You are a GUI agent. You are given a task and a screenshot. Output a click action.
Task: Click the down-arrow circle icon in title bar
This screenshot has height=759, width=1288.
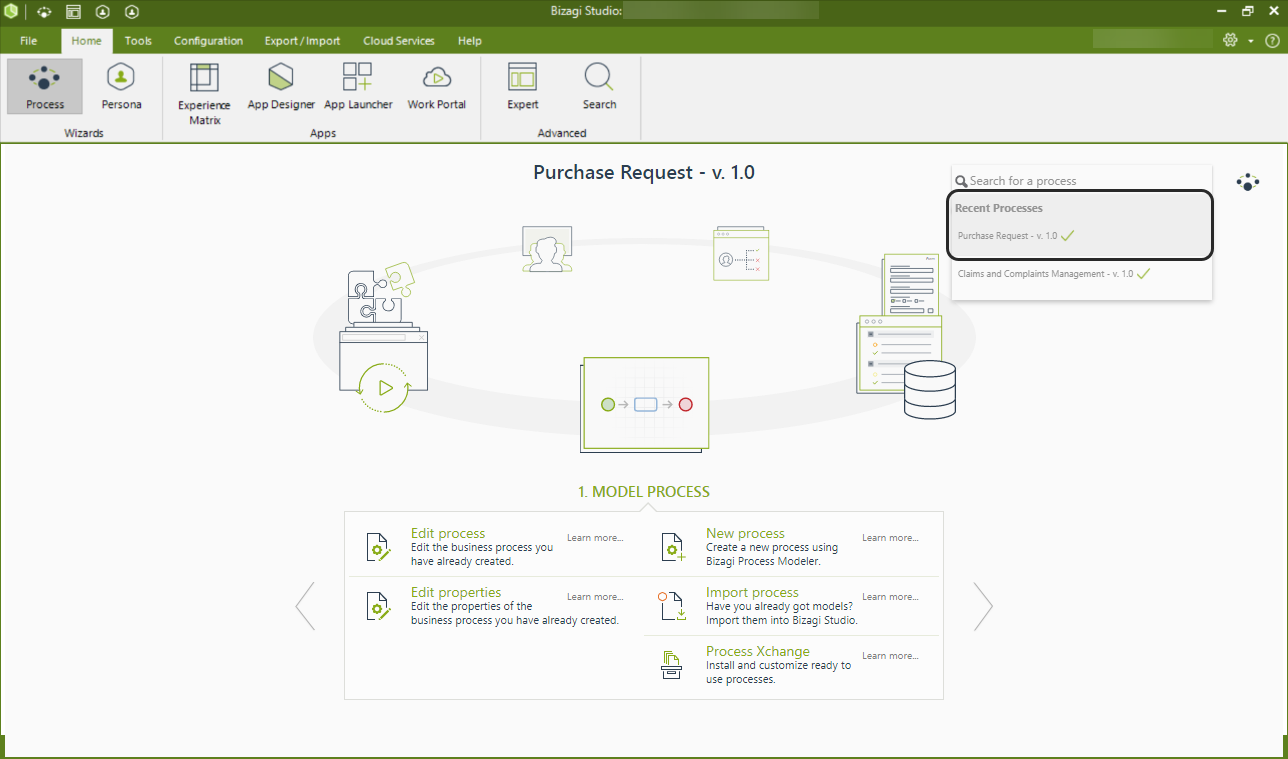(132, 12)
